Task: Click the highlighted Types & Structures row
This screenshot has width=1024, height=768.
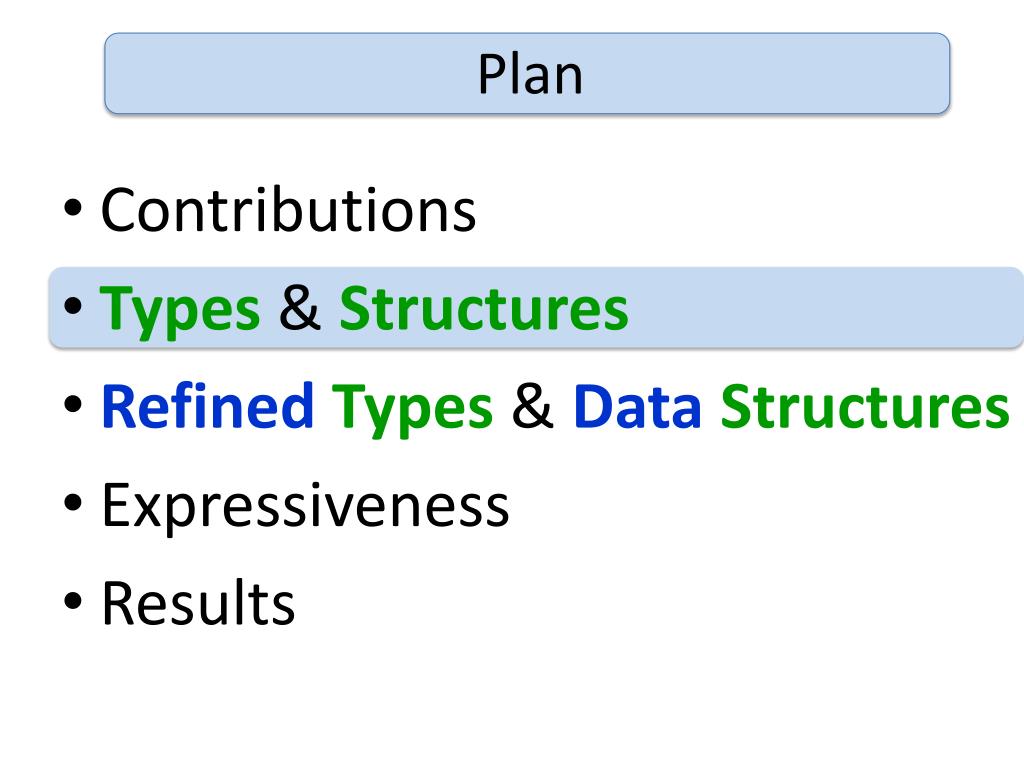Action: pyautogui.click(x=536, y=307)
